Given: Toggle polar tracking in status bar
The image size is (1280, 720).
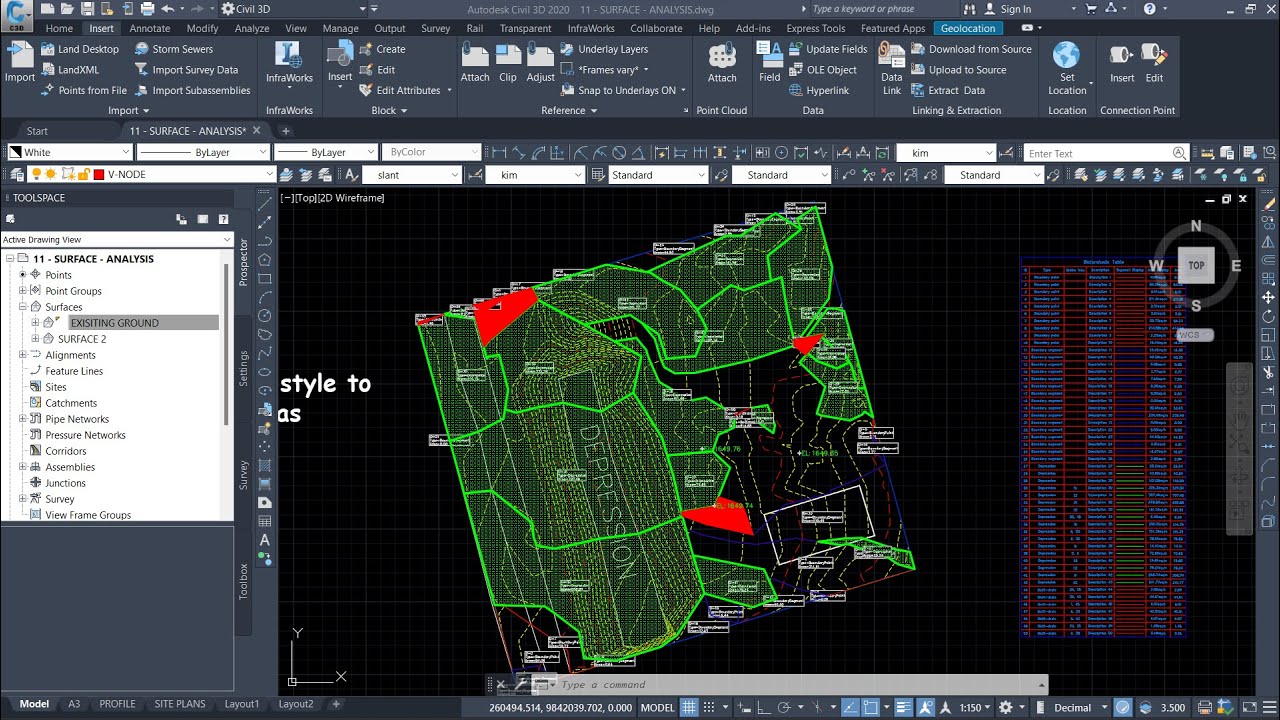Looking at the screenshot, I should point(784,707).
